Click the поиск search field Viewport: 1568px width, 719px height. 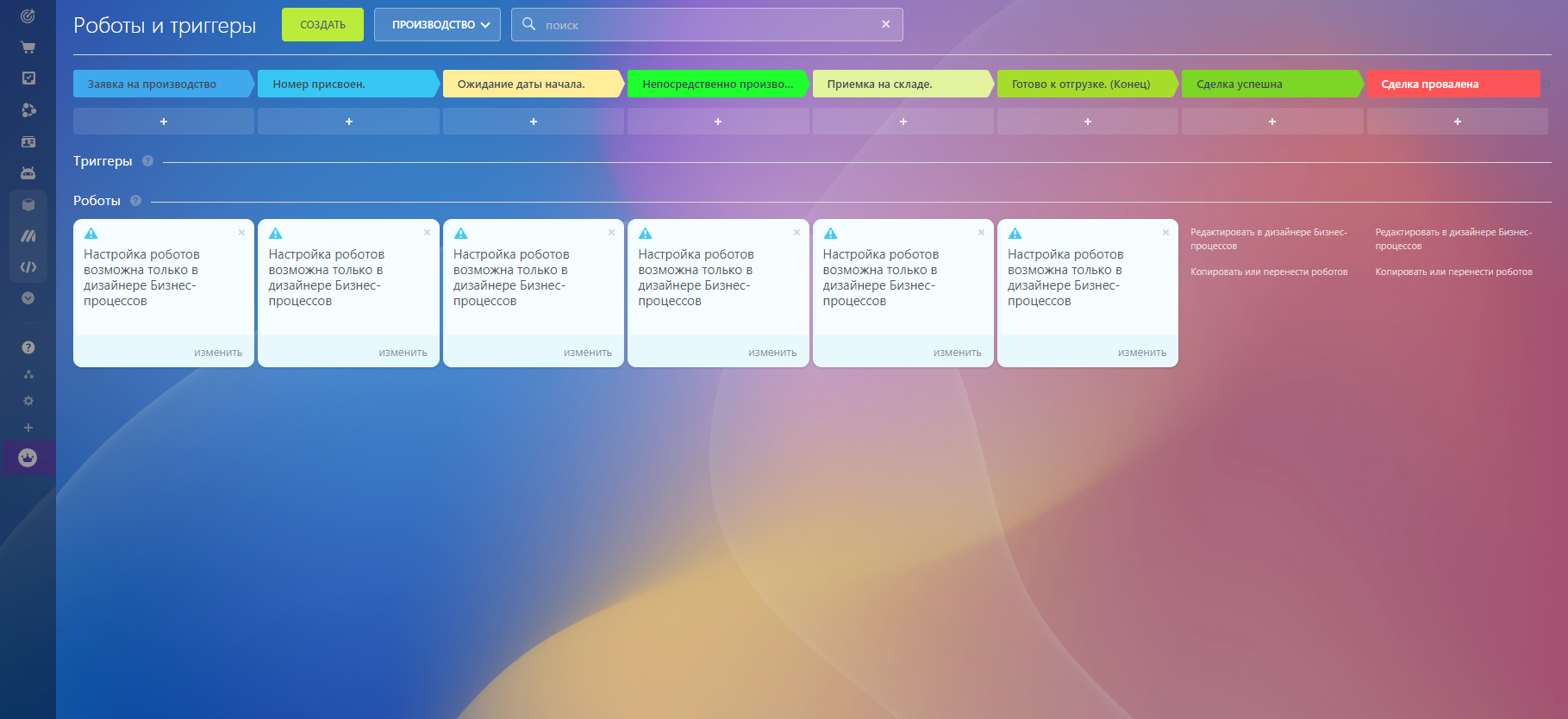707,25
